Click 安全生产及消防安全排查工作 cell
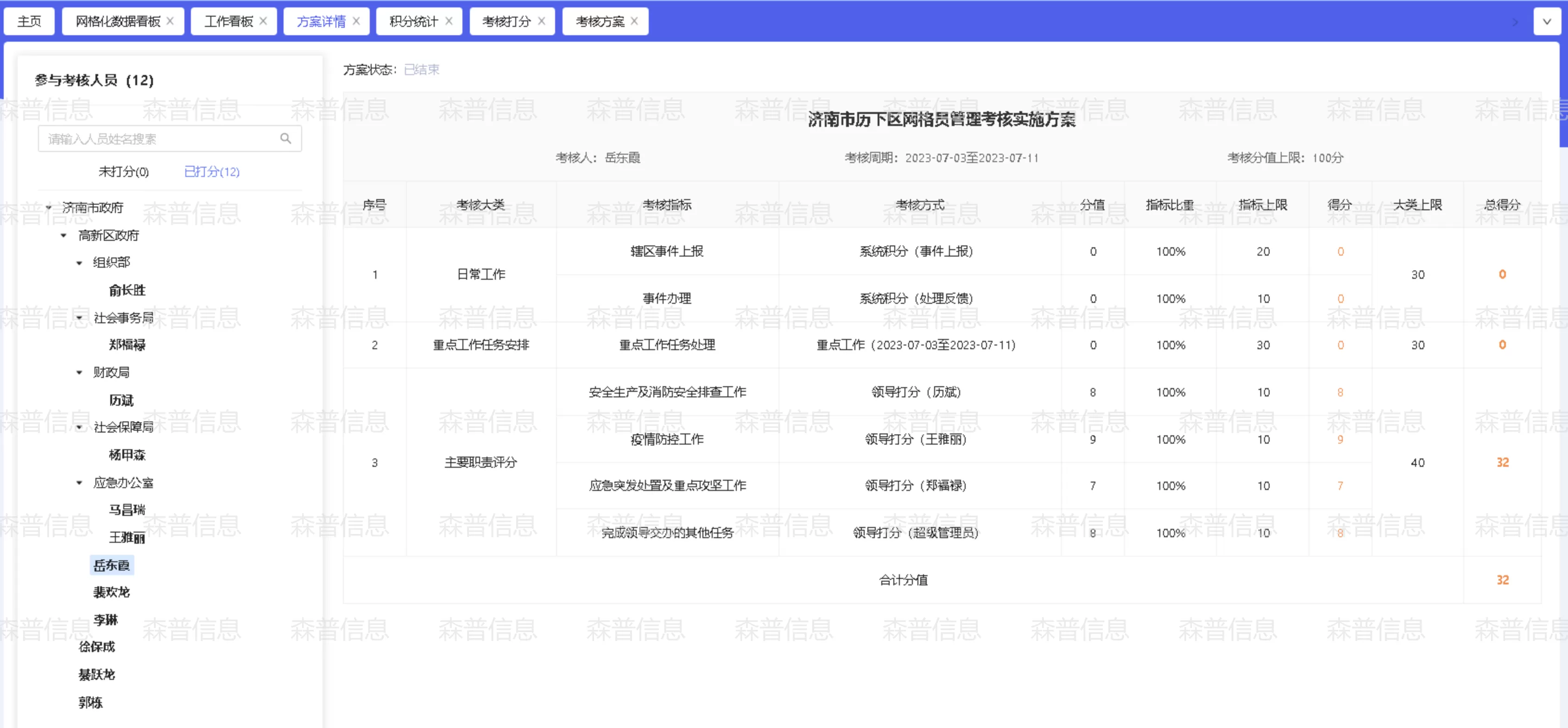Screen dimensions: 1568x728 coord(667,392)
